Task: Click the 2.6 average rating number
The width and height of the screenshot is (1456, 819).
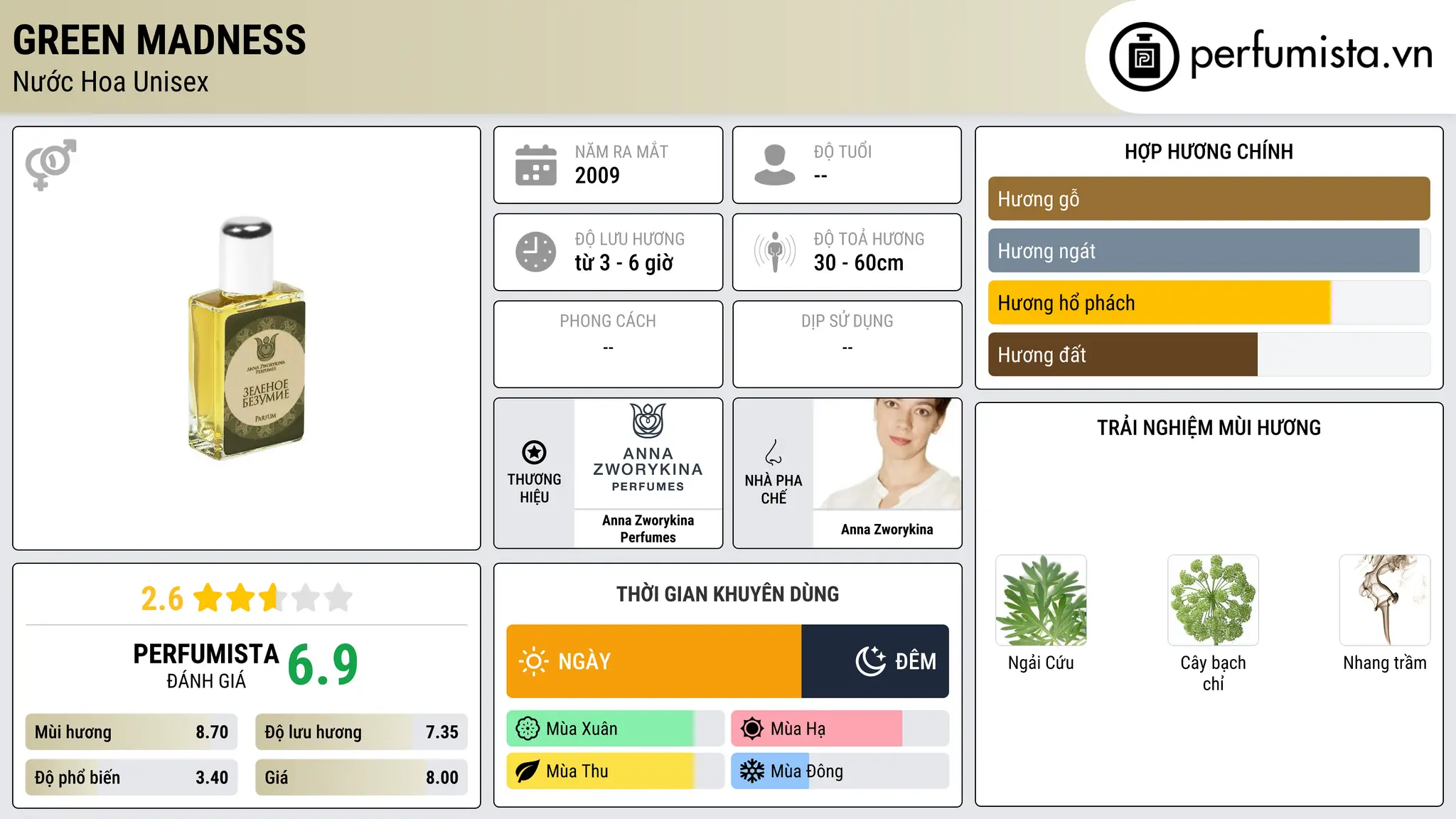Action: click(162, 599)
